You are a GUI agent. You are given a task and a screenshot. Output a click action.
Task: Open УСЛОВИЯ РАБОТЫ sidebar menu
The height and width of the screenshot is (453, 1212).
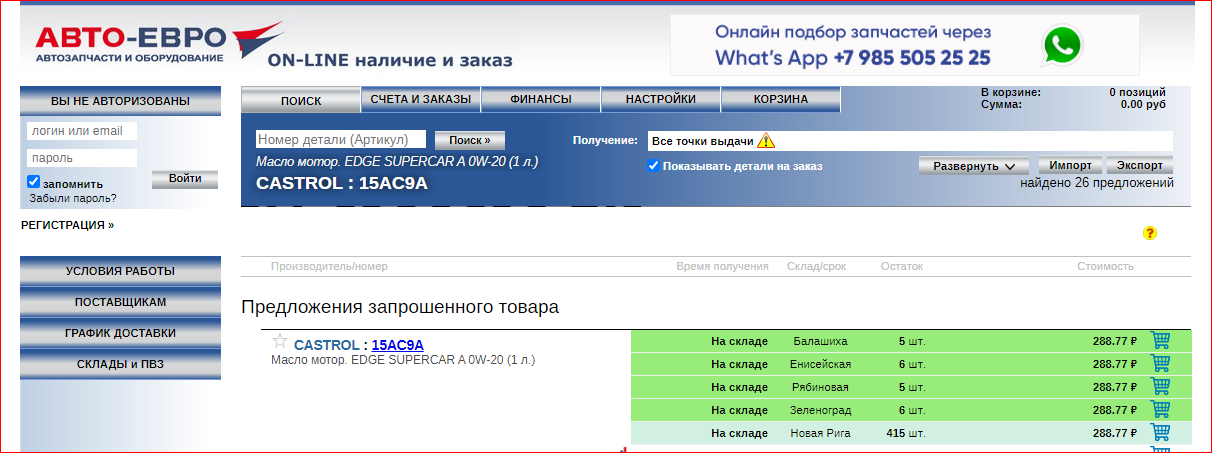[120, 271]
